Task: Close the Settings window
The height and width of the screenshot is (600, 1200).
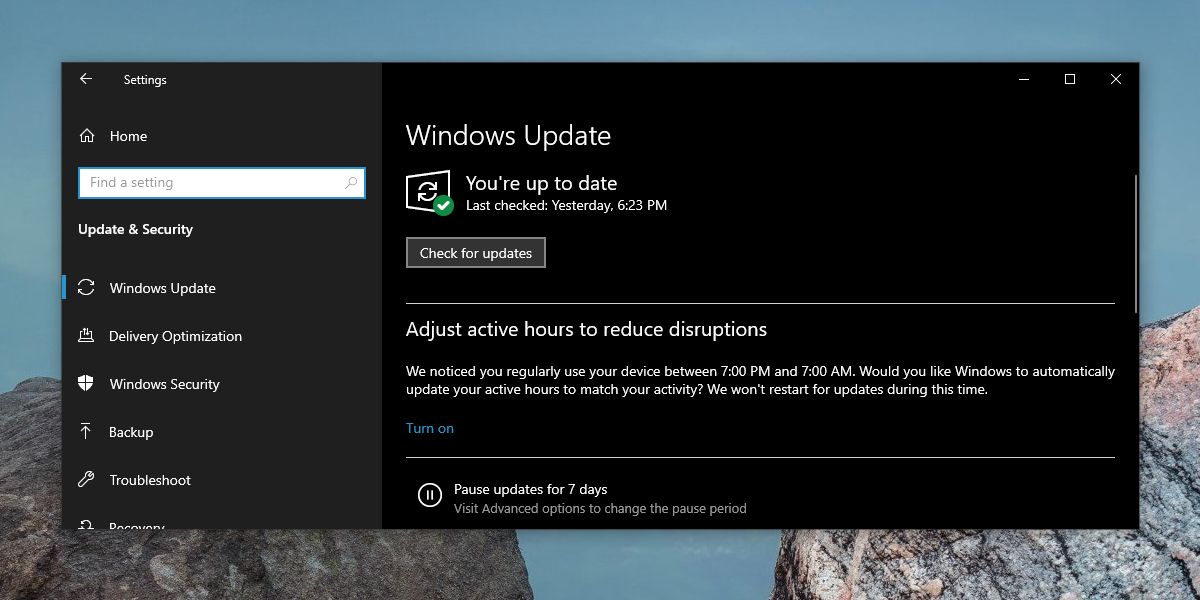Action: (1116, 79)
